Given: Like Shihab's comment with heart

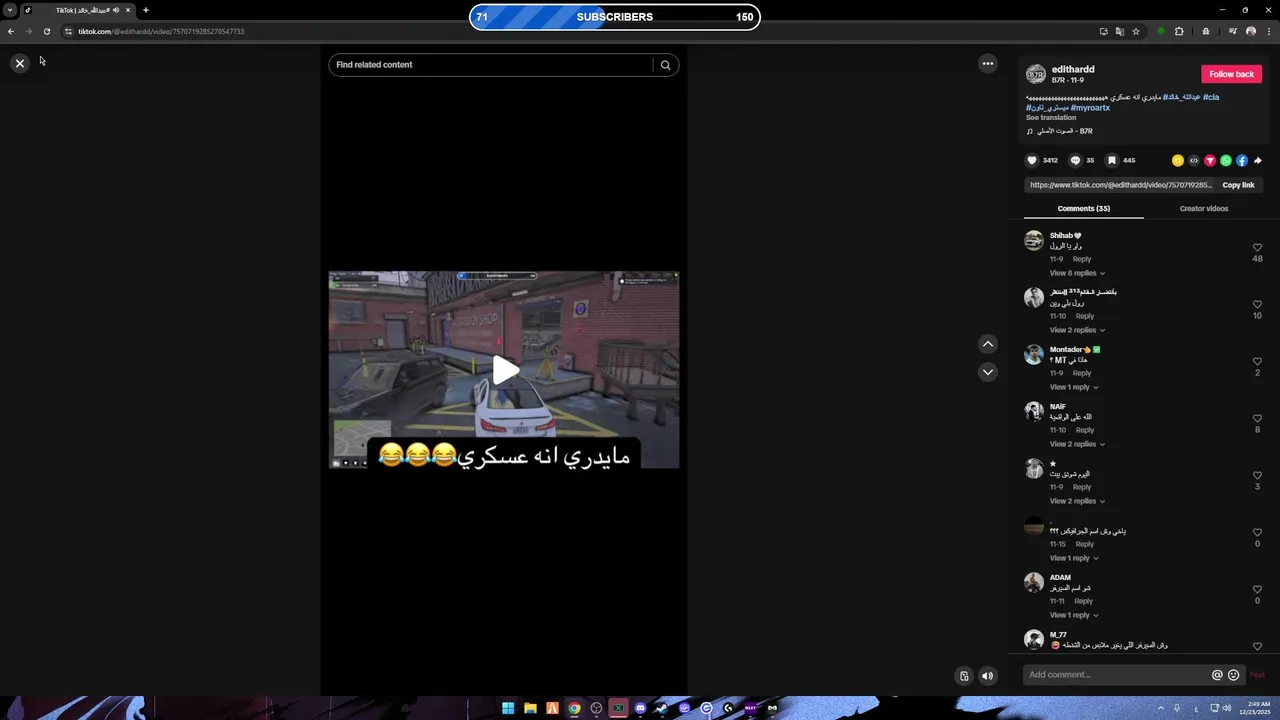Looking at the screenshot, I should pos(1257,247).
